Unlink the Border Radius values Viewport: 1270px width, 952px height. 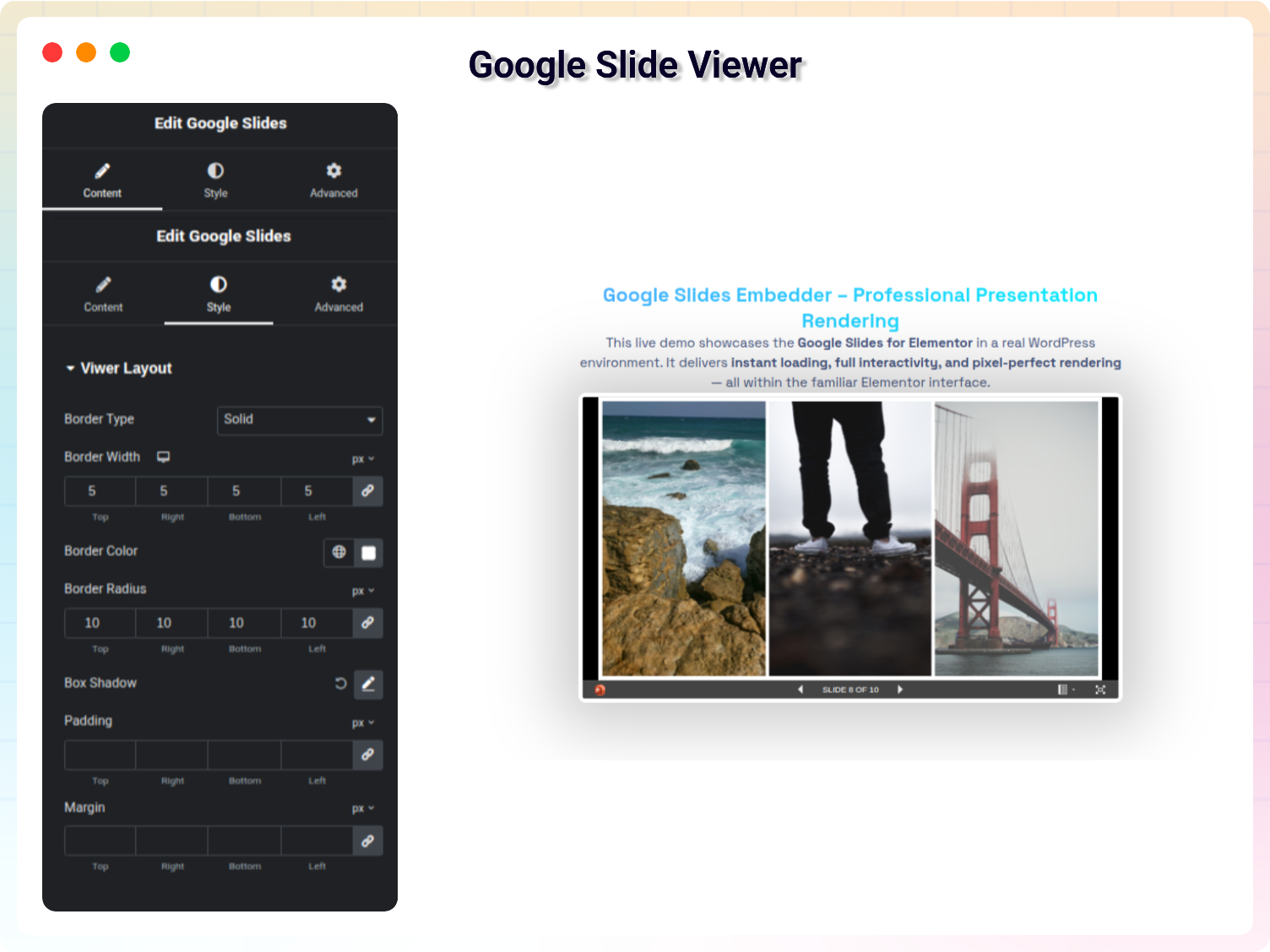click(x=367, y=623)
